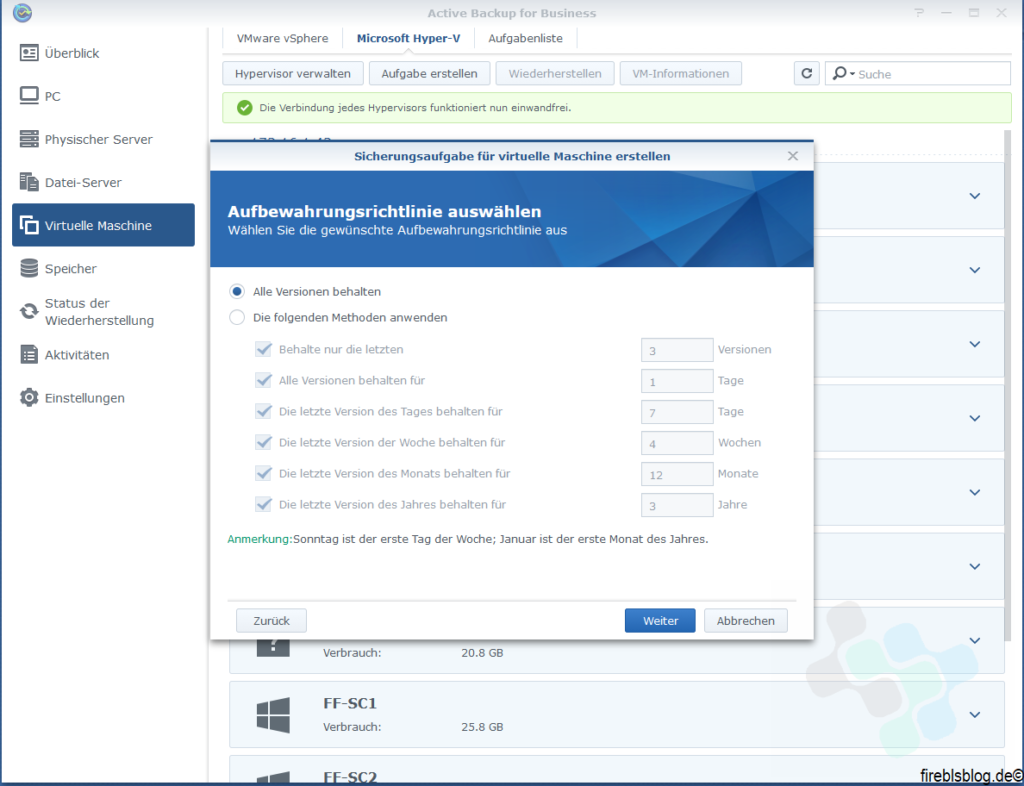Click the Anmerkung note label
The width and height of the screenshot is (1024, 786).
pos(260,539)
